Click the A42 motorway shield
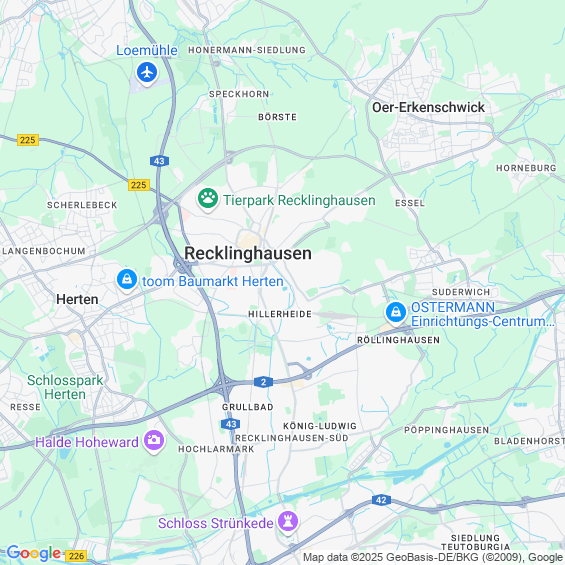The height and width of the screenshot is (565, 565). (x=381, y=500)
